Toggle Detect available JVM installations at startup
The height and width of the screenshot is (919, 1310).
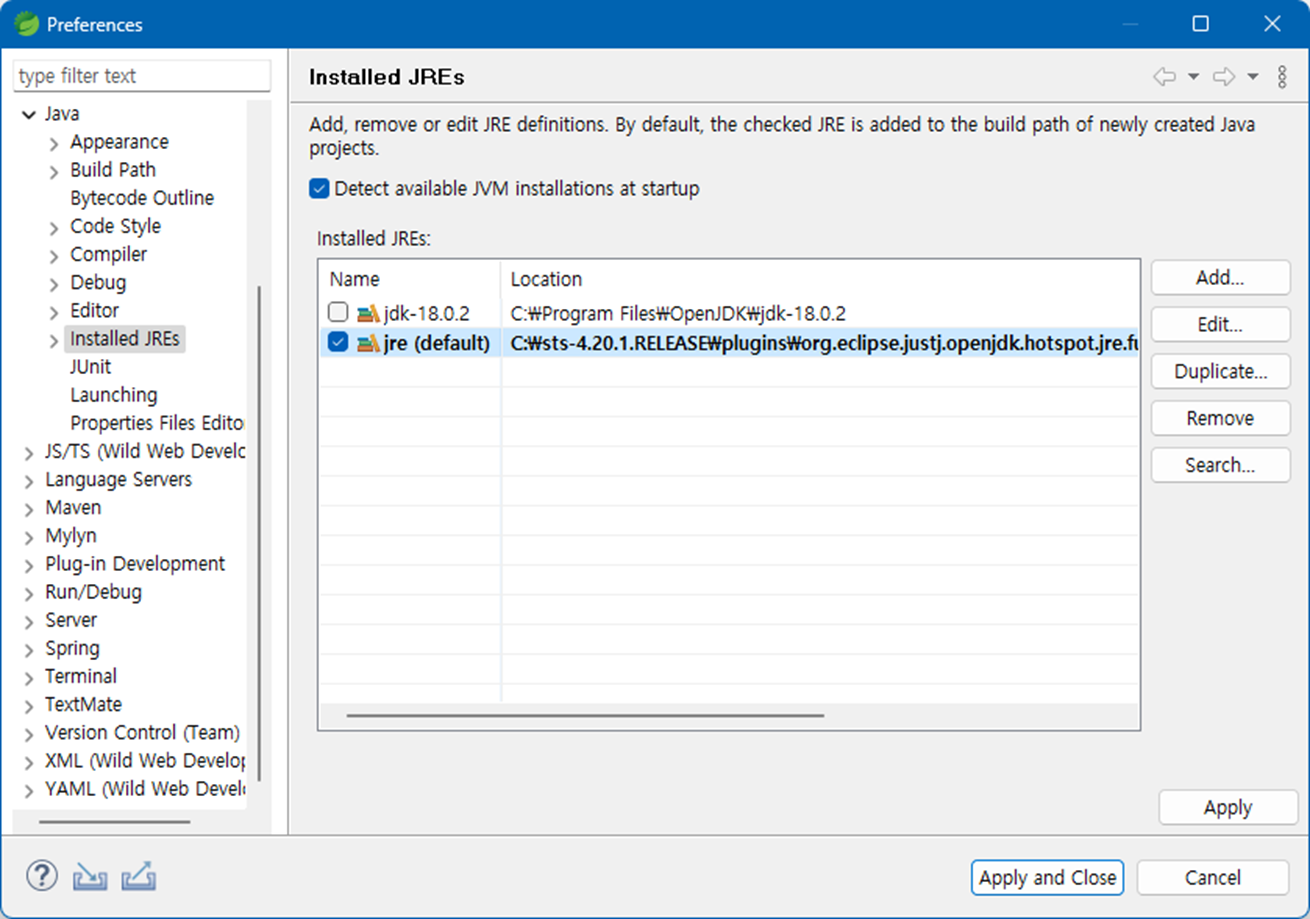319,188
